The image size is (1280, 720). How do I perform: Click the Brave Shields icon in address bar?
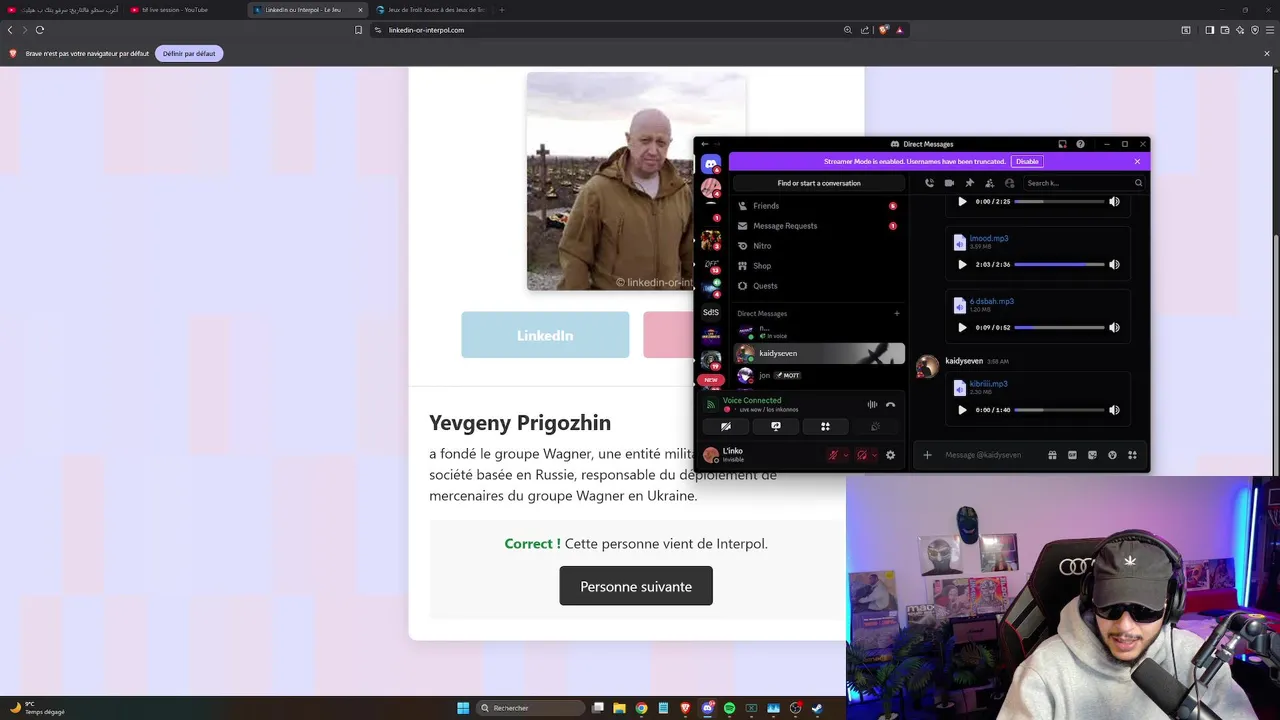[x=883, y=30]
